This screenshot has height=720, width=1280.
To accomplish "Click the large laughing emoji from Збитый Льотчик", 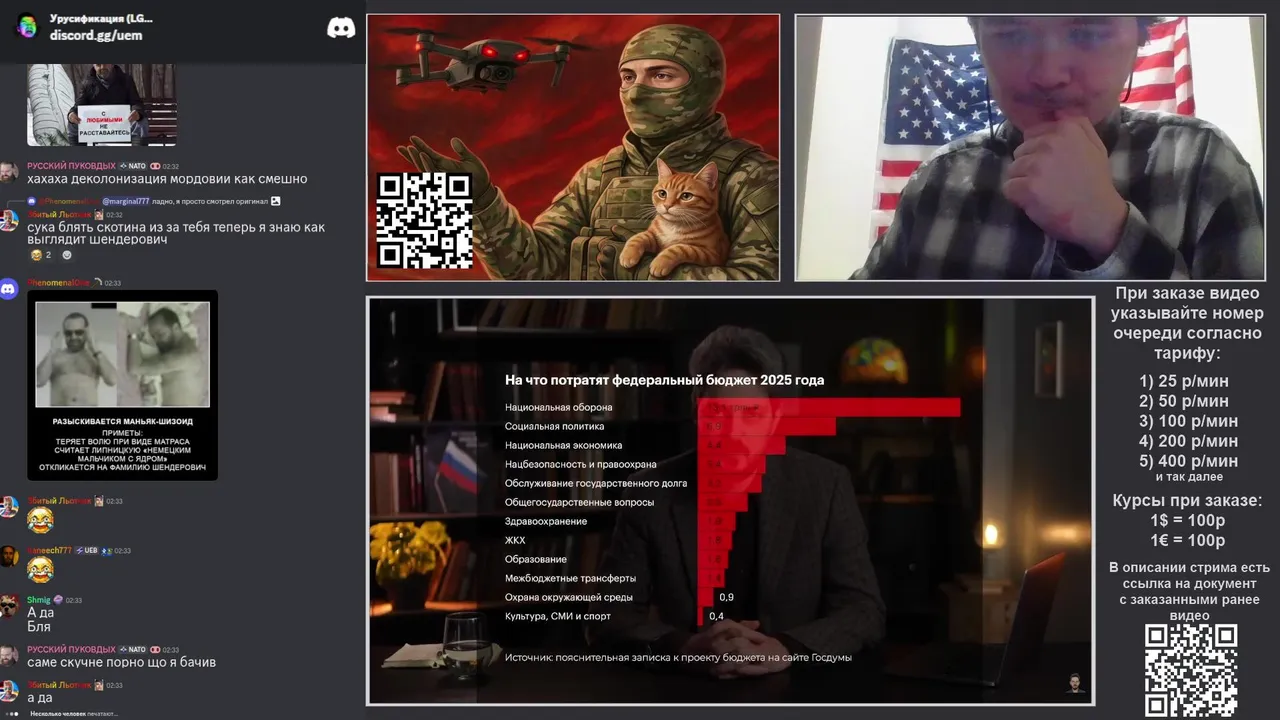I will 40,519.
